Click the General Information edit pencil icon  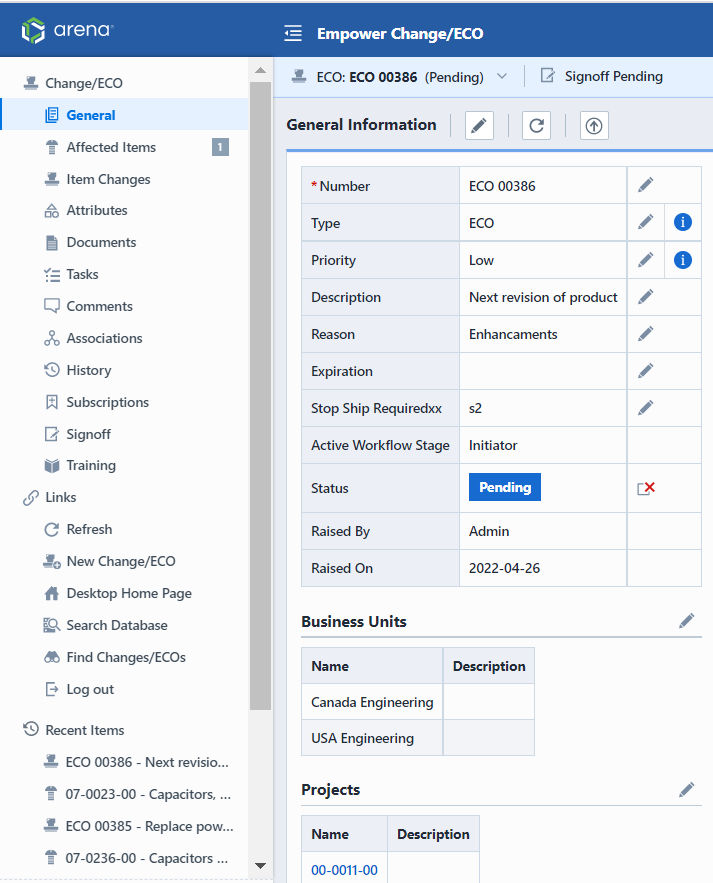[x=480, y=125]
